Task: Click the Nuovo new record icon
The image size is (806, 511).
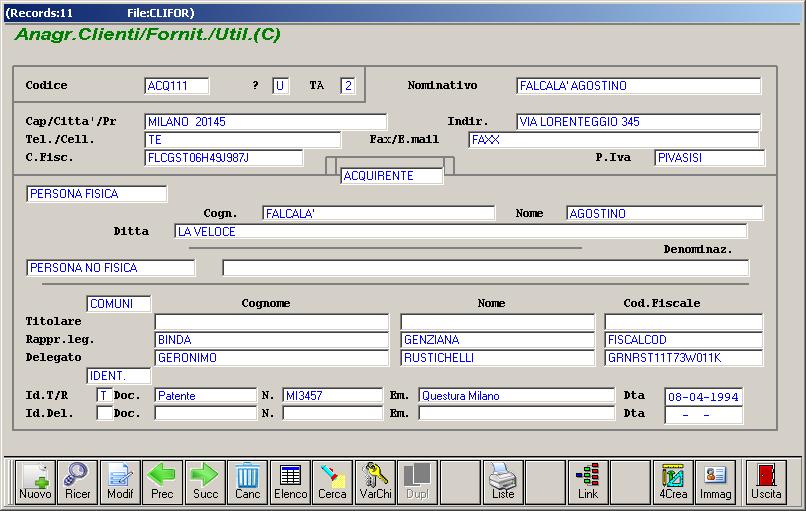Action: (x=35, y=481)
